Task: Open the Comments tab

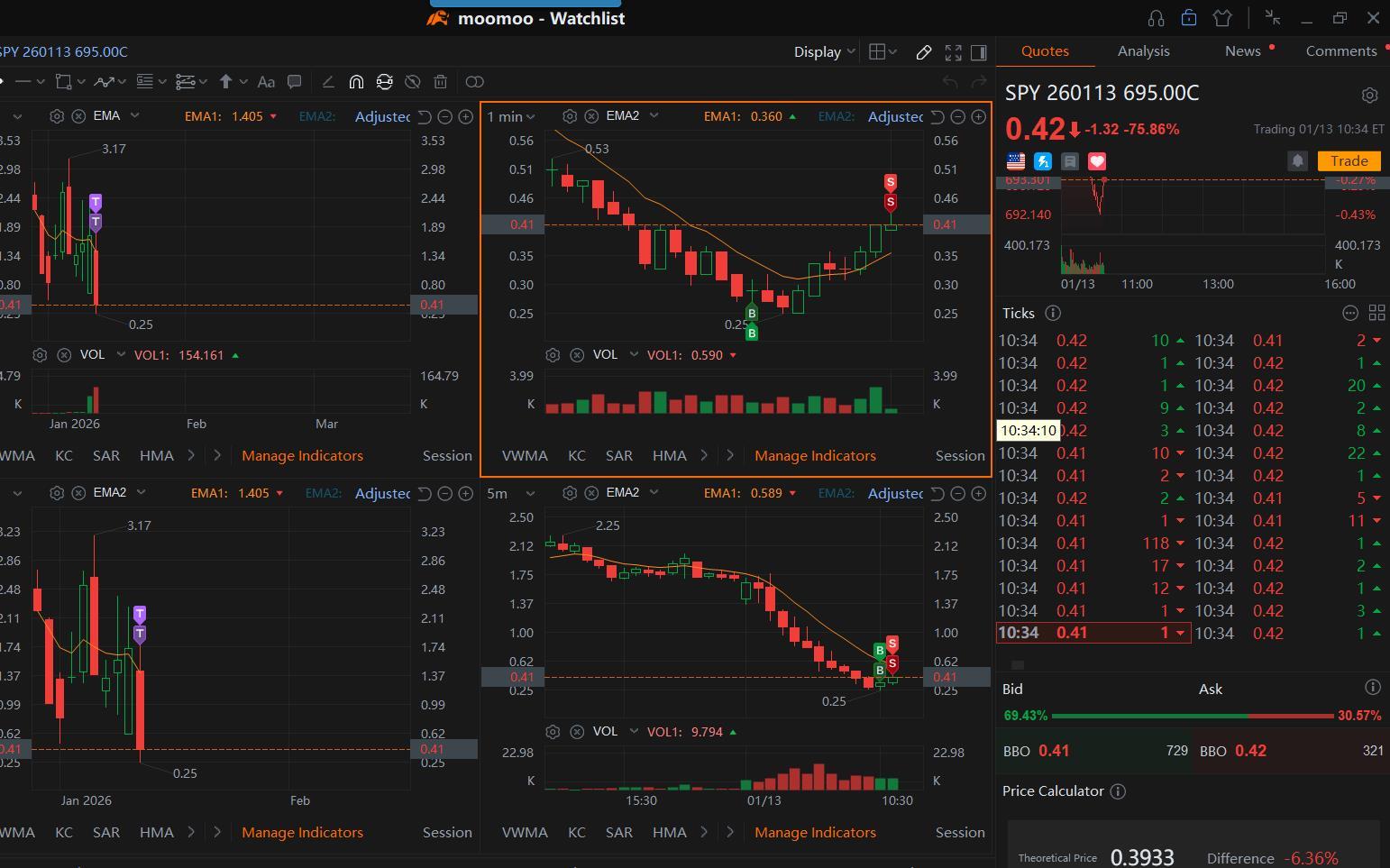Action: 1341,51
